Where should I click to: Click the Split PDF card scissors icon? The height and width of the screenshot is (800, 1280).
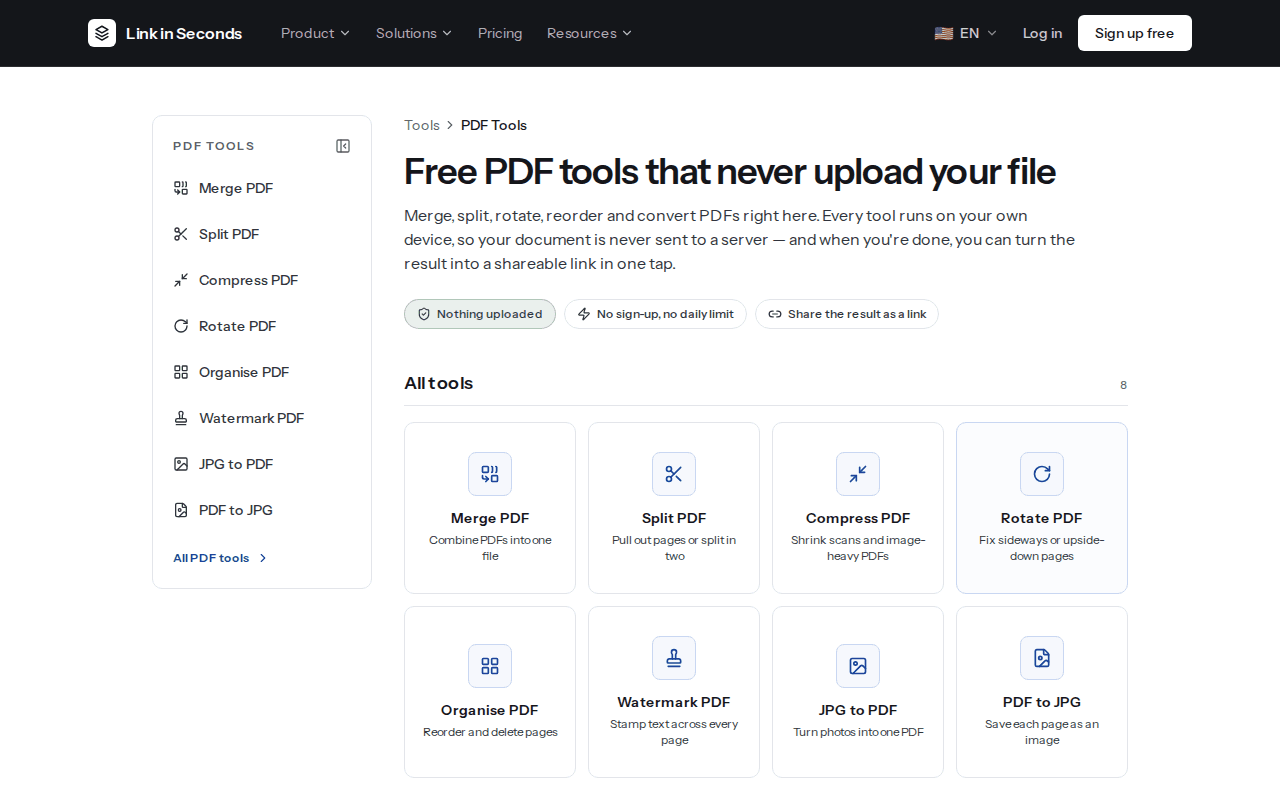click(x=674, y=474)
